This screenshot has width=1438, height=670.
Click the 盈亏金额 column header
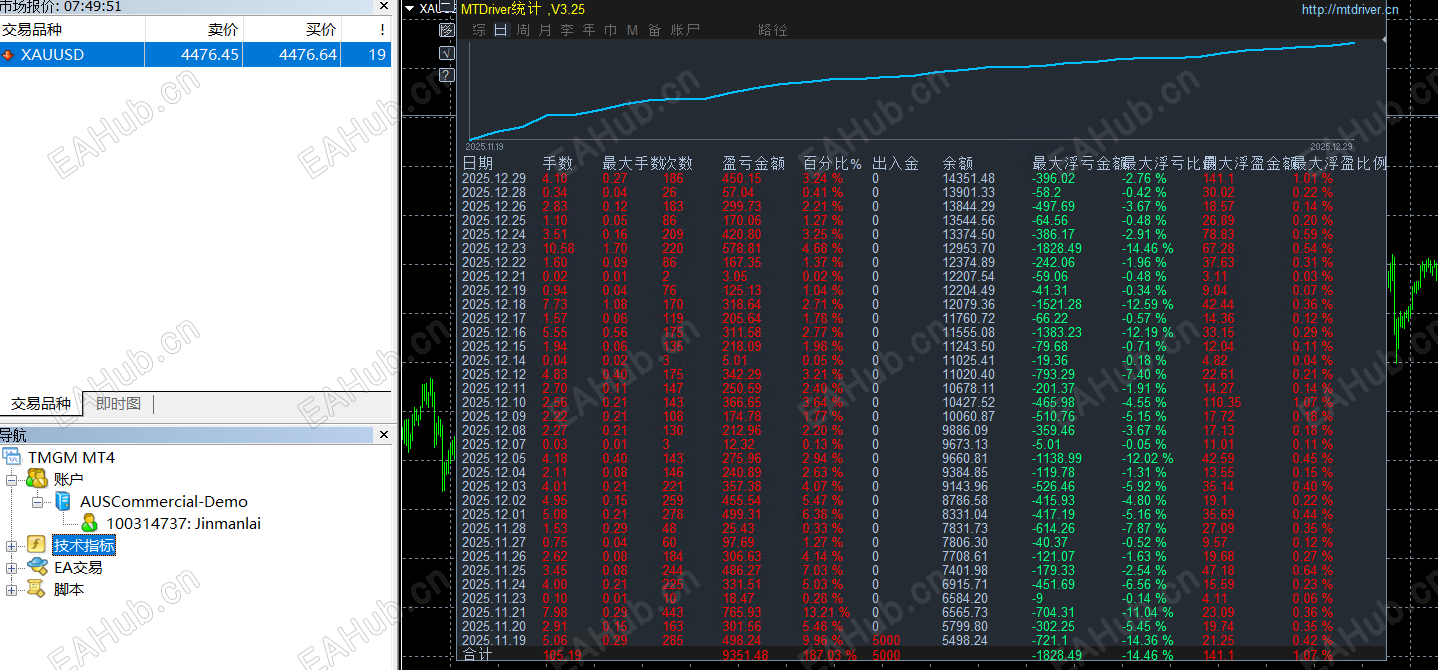coord(753,163)
